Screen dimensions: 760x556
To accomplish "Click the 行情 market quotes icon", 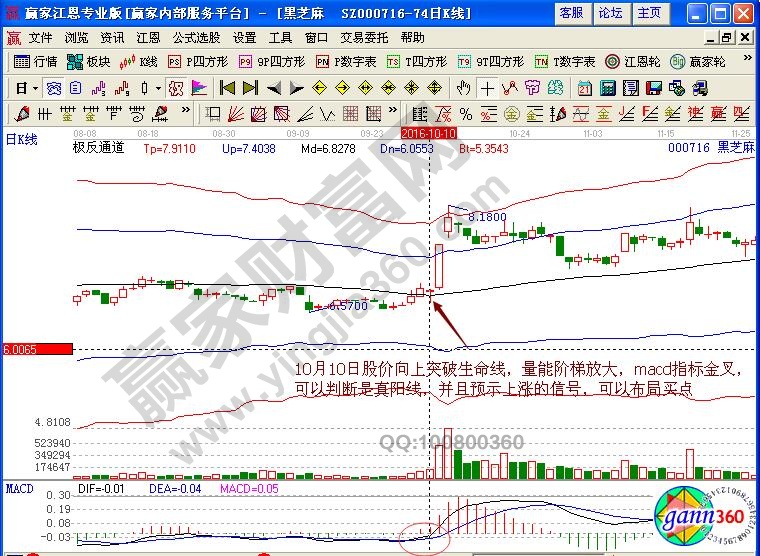I will [37, 62].
